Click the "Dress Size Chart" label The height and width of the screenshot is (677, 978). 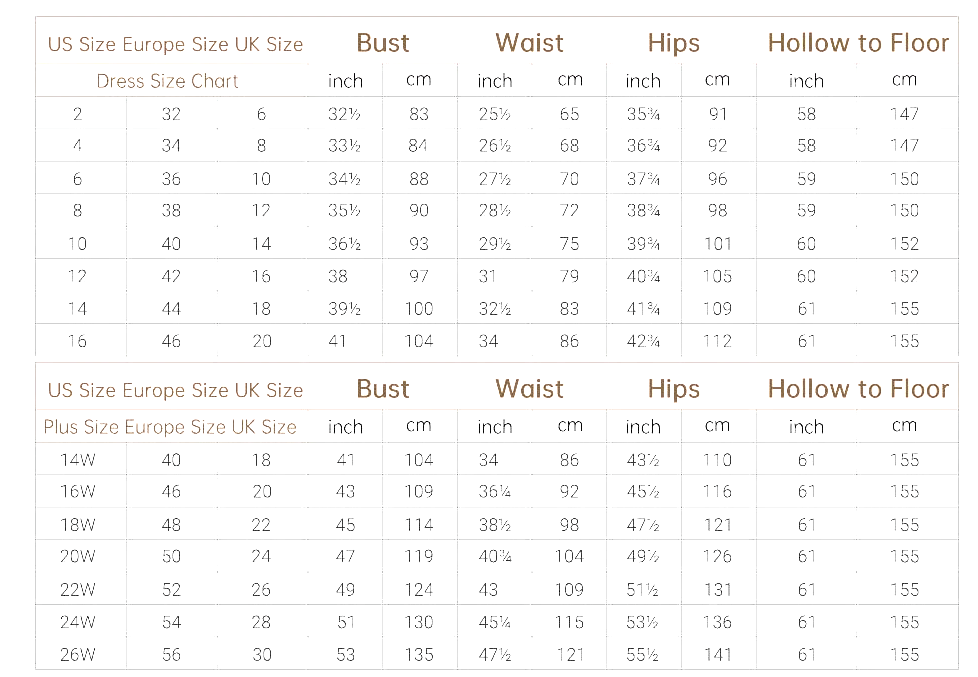167,81
